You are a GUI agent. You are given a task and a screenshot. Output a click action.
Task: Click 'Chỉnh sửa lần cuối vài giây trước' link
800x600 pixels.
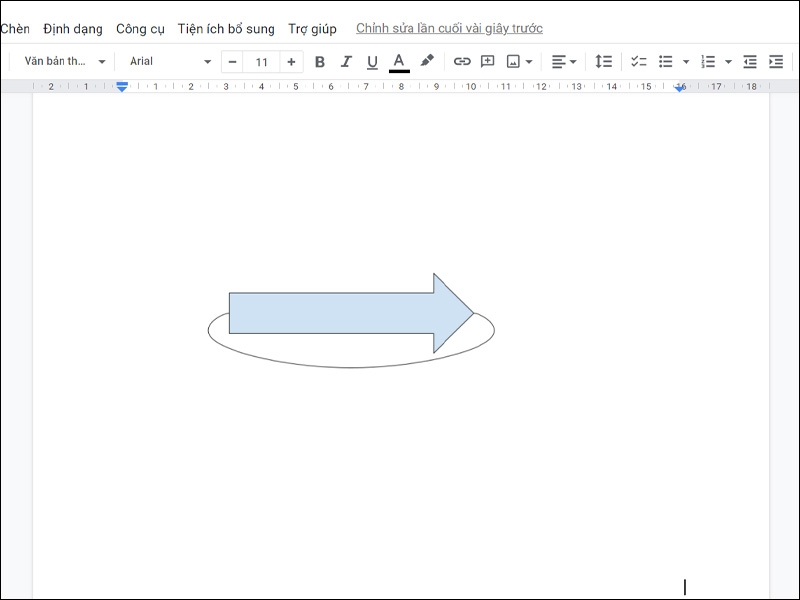[x=449, y=29]
